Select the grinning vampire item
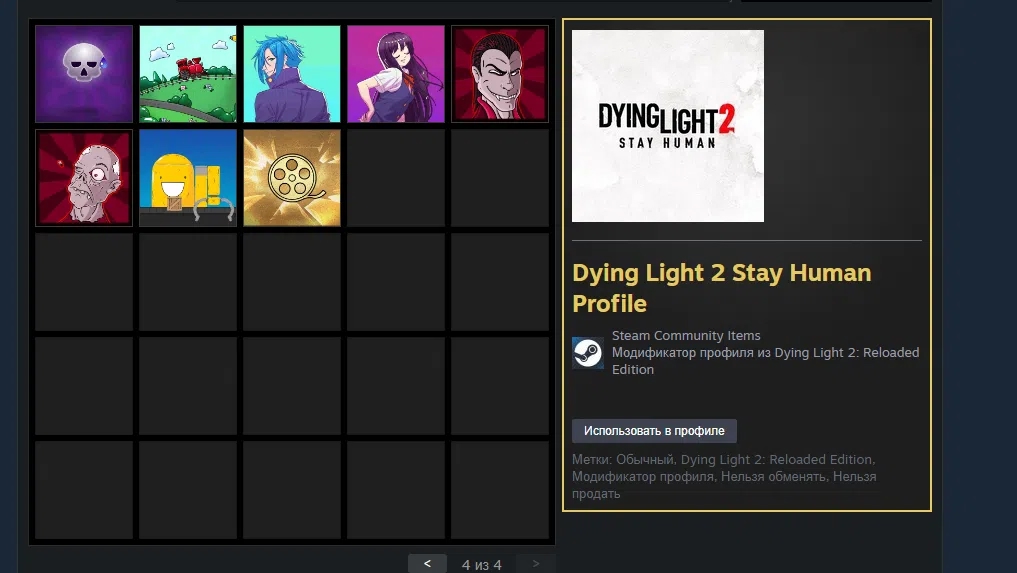The height and width of the screenshot is (573, 1017). tap(499, 74)
